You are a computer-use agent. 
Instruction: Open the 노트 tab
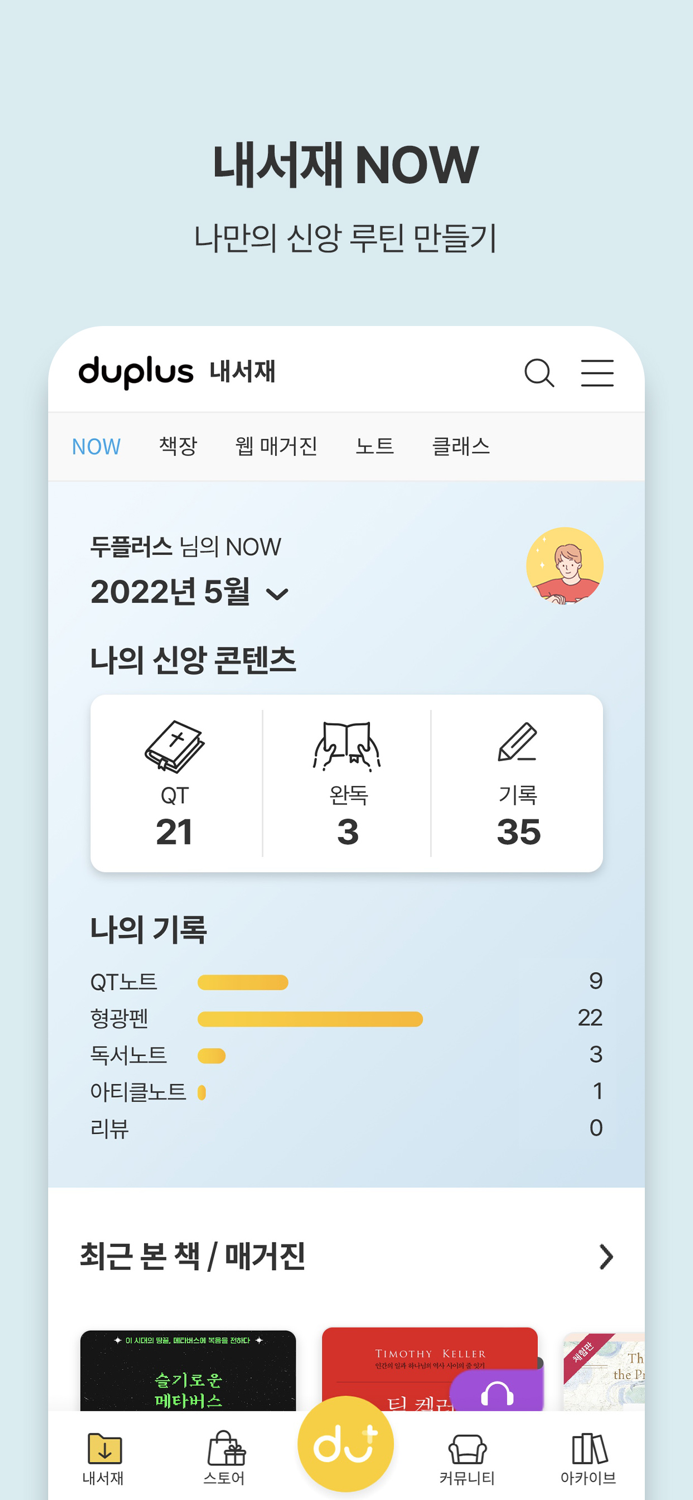coord(374,446)
